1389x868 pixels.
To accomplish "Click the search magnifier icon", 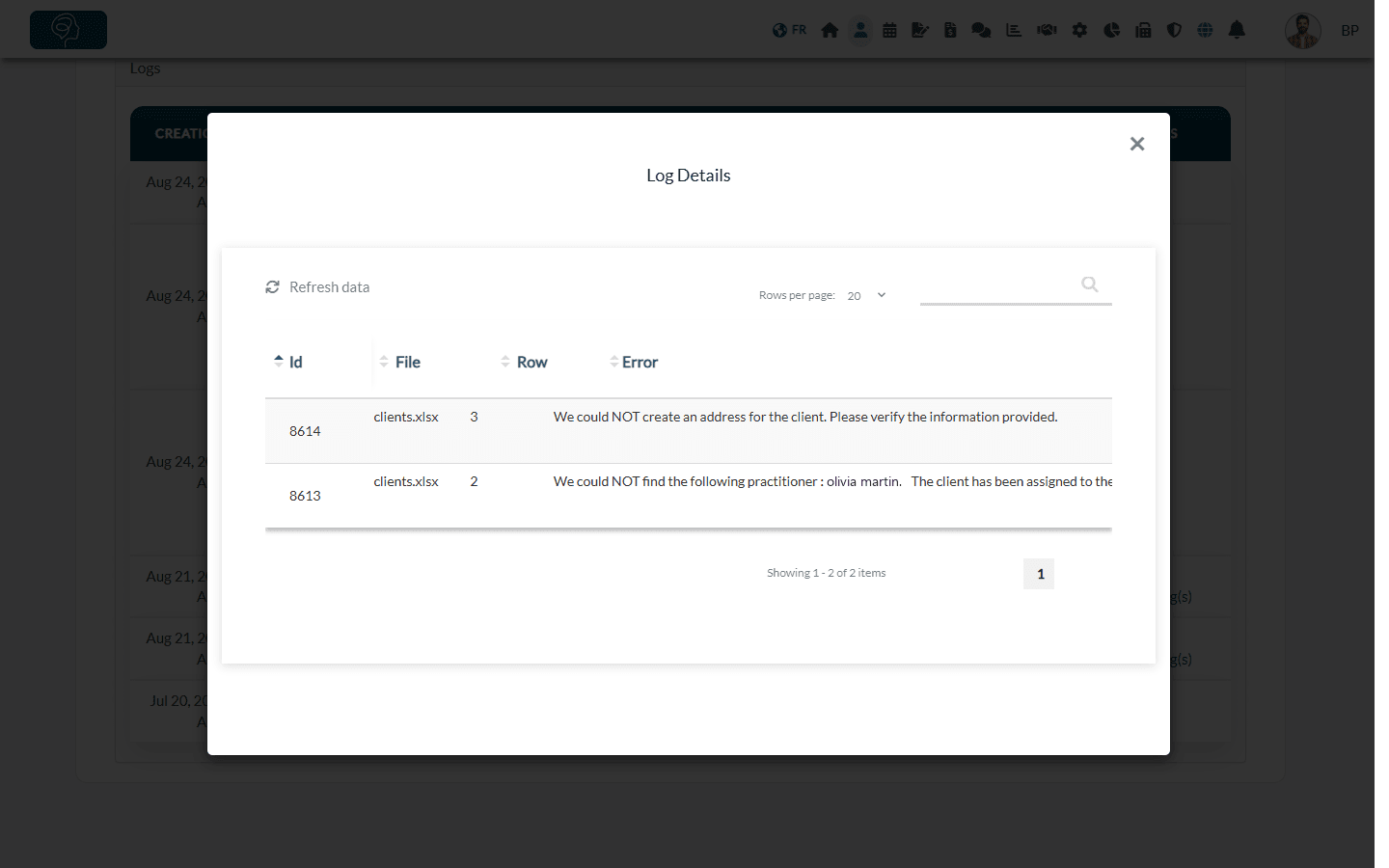I will 1090,284.
